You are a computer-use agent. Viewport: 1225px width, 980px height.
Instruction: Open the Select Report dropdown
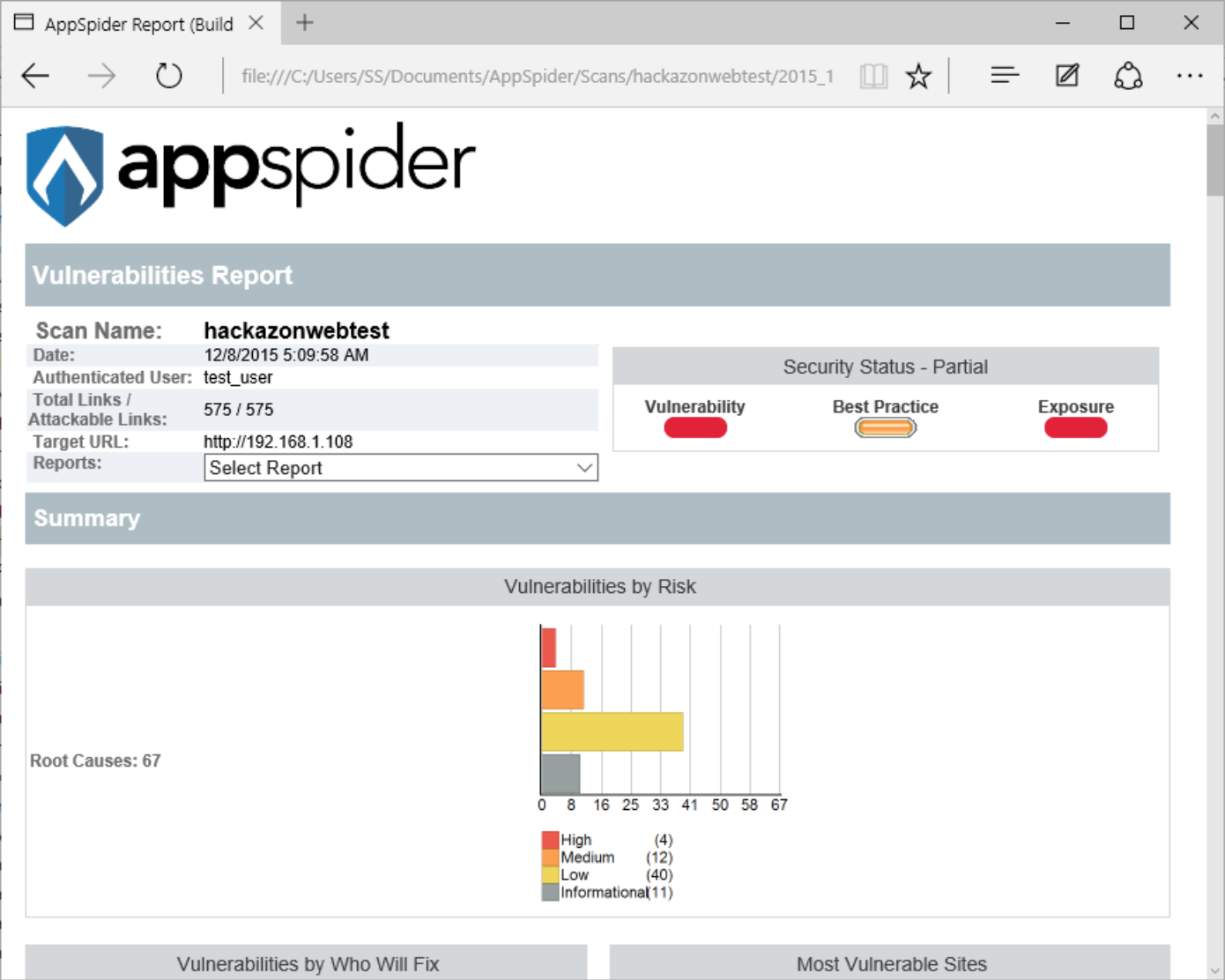[x=401, y=468]
